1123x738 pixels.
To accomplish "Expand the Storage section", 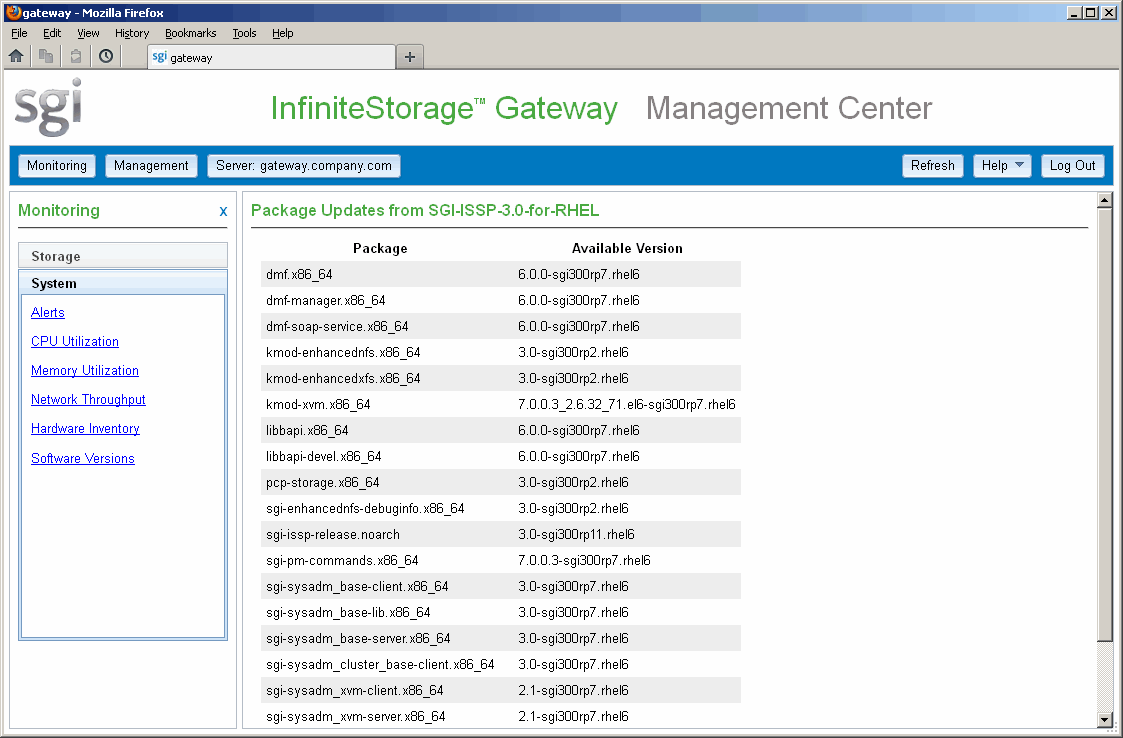I will [123, 256].
